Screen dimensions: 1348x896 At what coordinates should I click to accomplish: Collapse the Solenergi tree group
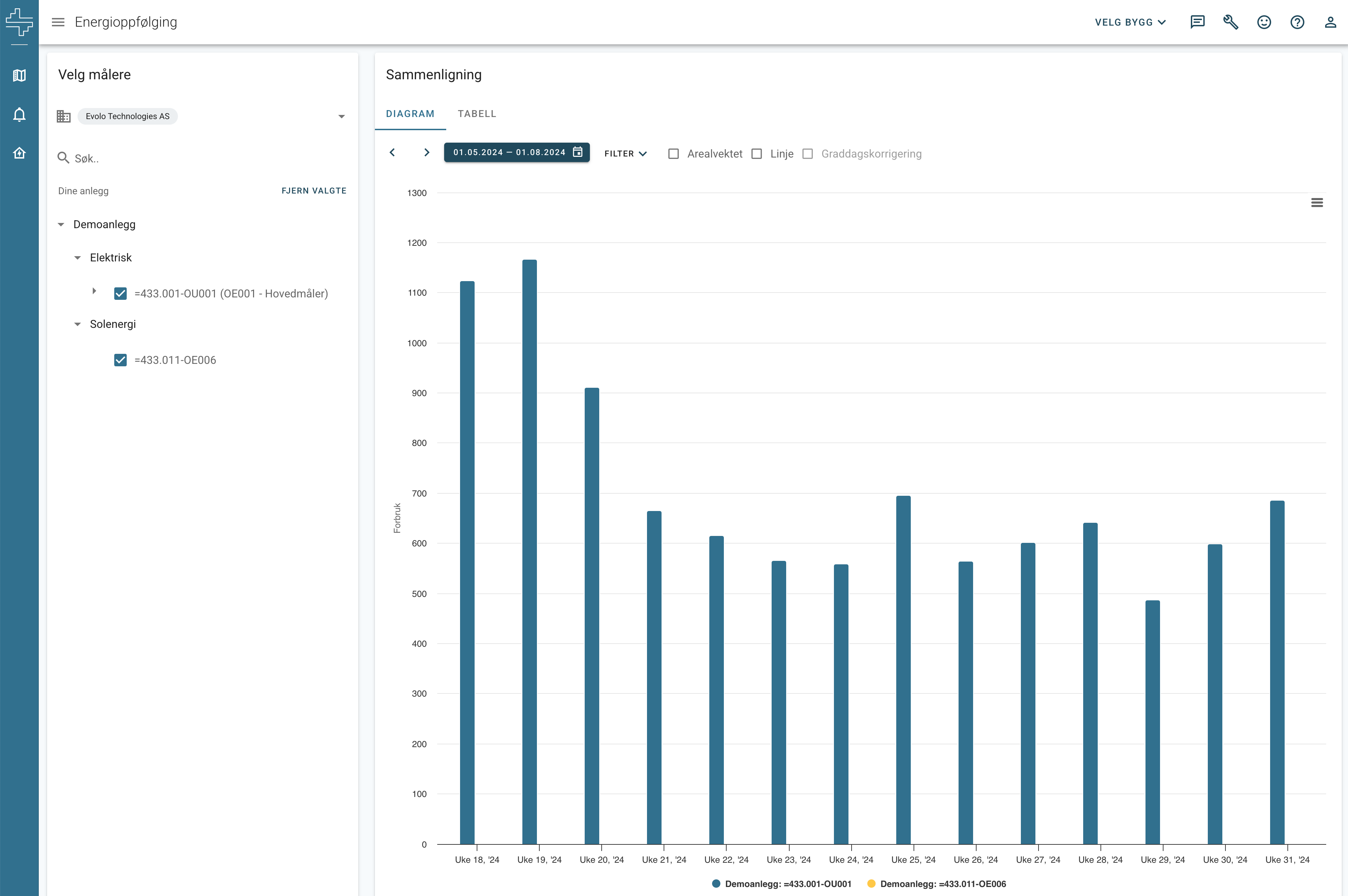coord(78,324)
